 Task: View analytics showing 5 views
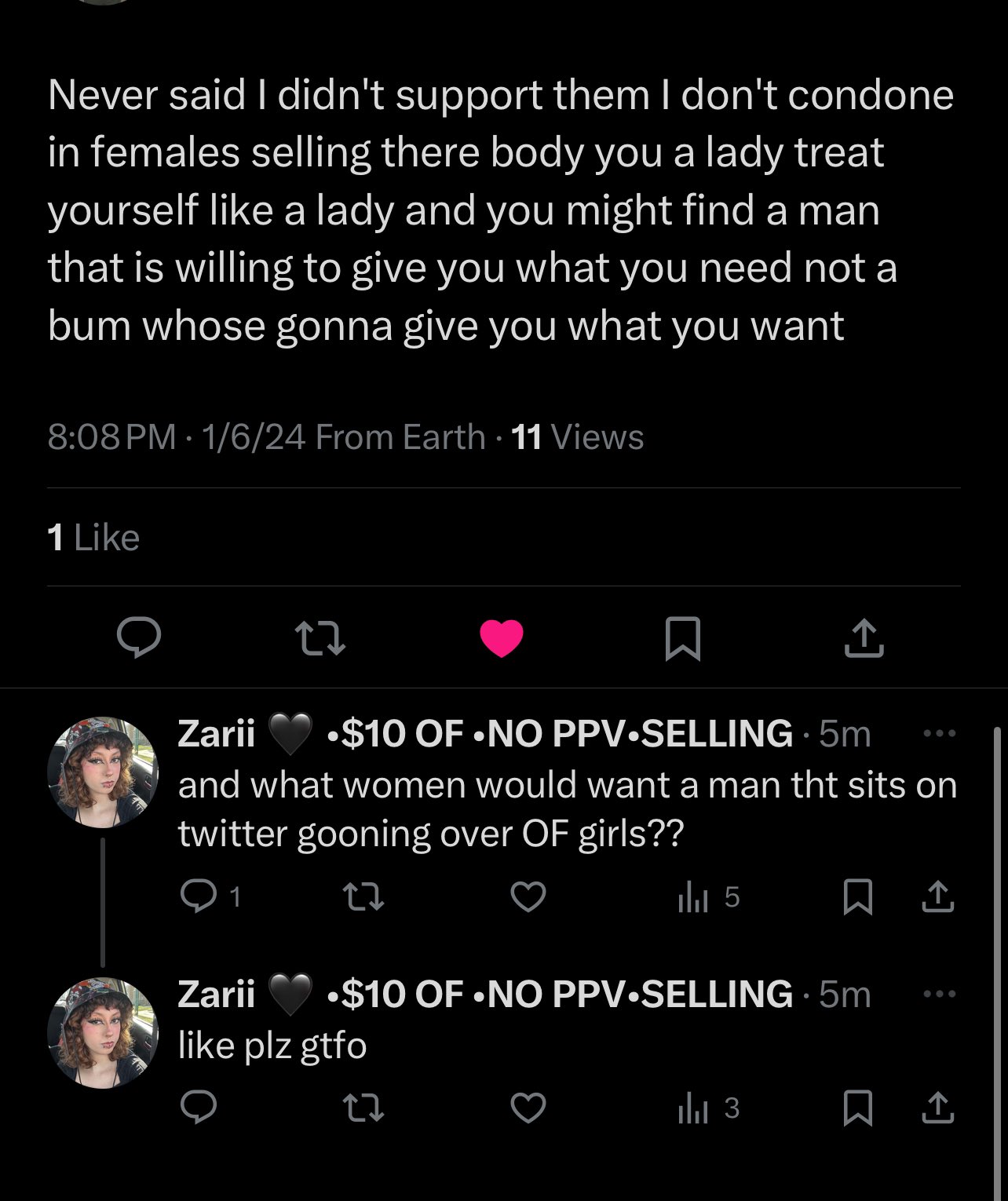(x=708, y=897)
